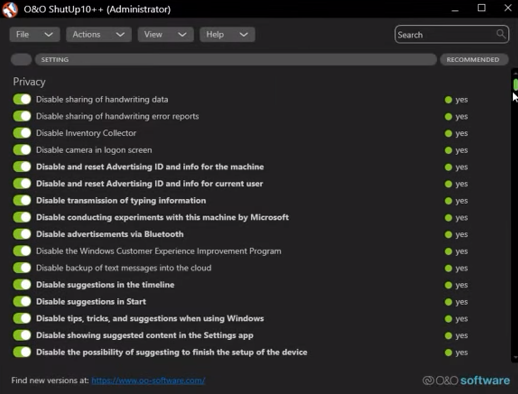Select text 'Disable suggestions in the timeline'
The image size is (518, 394).
coord(105,285)
